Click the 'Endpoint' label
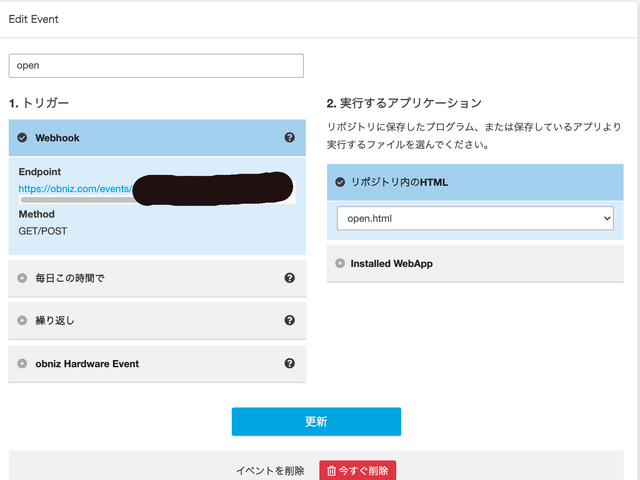640x480 pixels. [x=40, y=172]
